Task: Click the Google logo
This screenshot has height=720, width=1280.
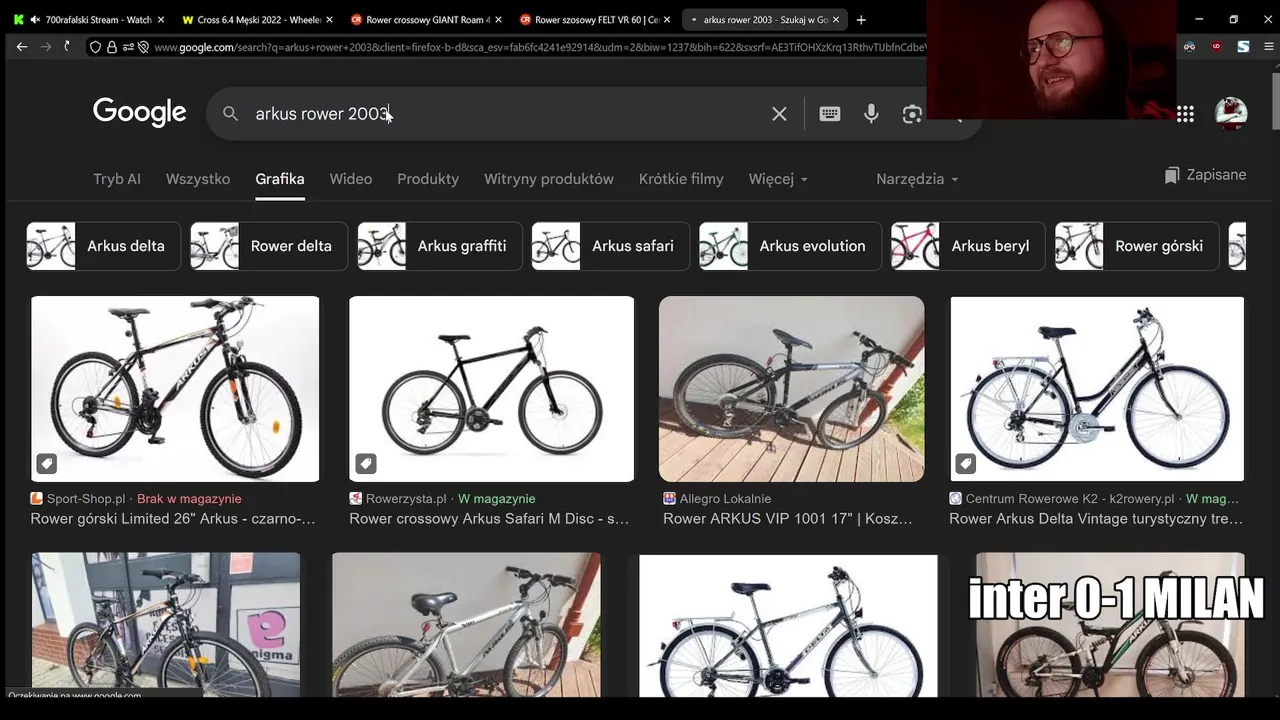Action: (140, 113)
